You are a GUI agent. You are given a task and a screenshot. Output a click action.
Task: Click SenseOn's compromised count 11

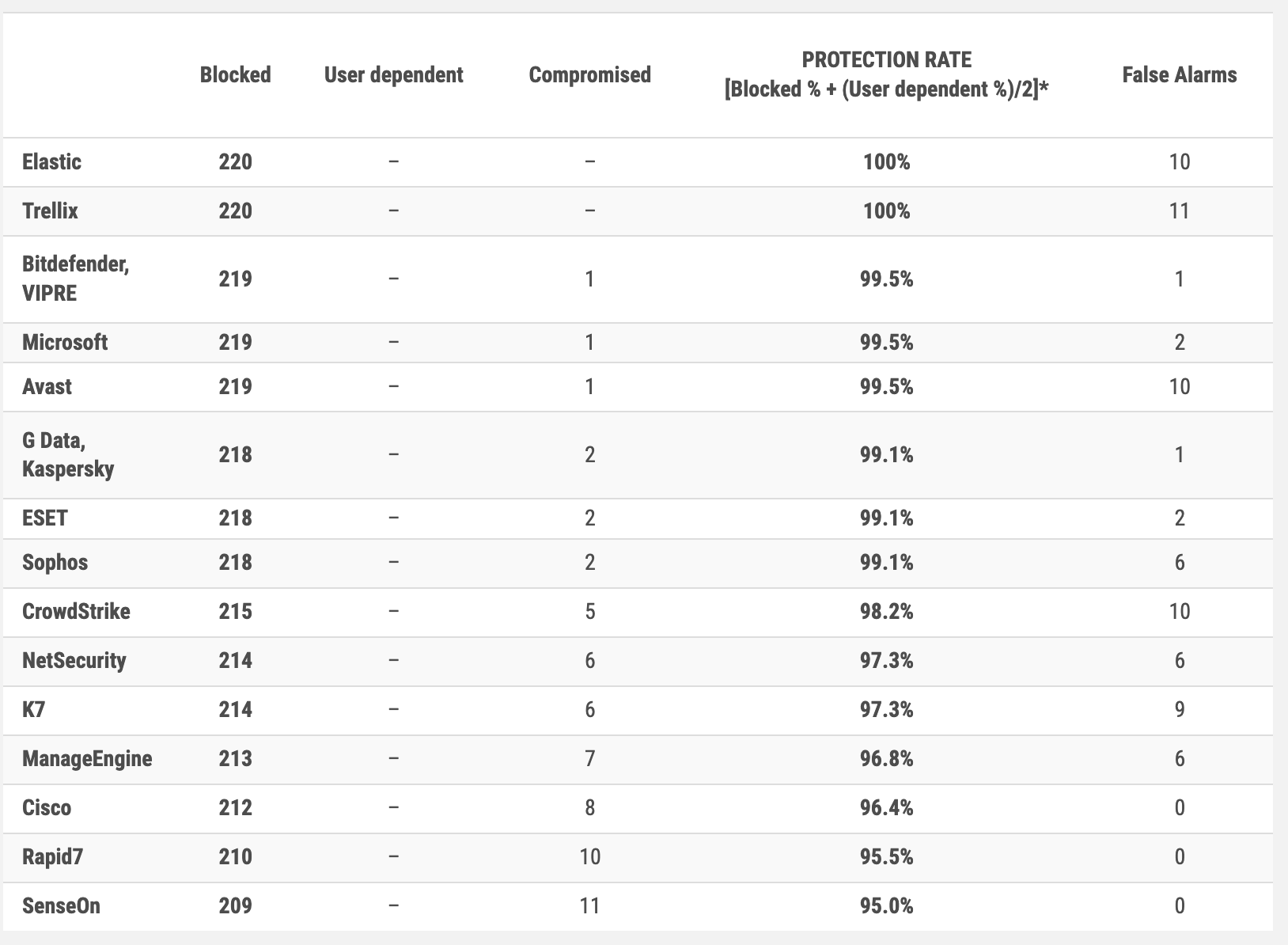[589, 906]
